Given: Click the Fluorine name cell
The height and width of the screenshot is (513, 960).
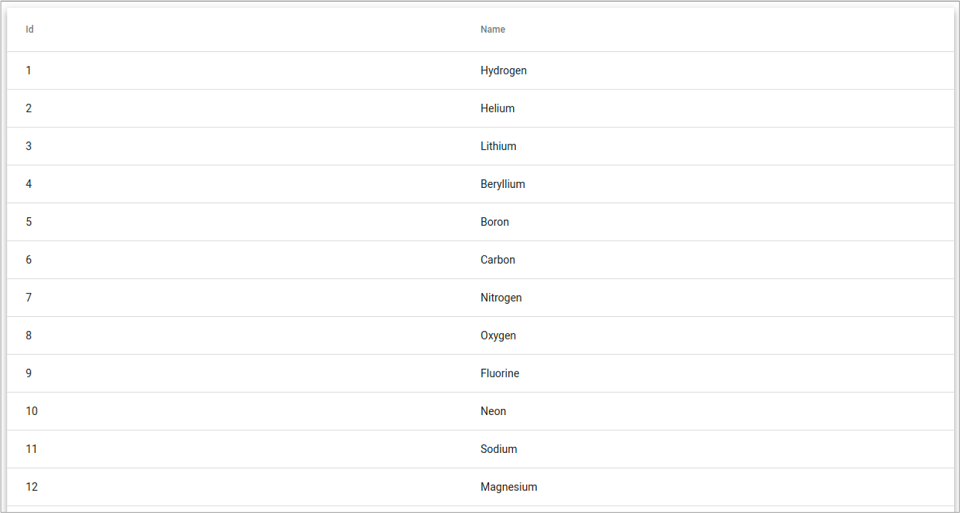Looking at the screenshot, I should coord(500,374).
